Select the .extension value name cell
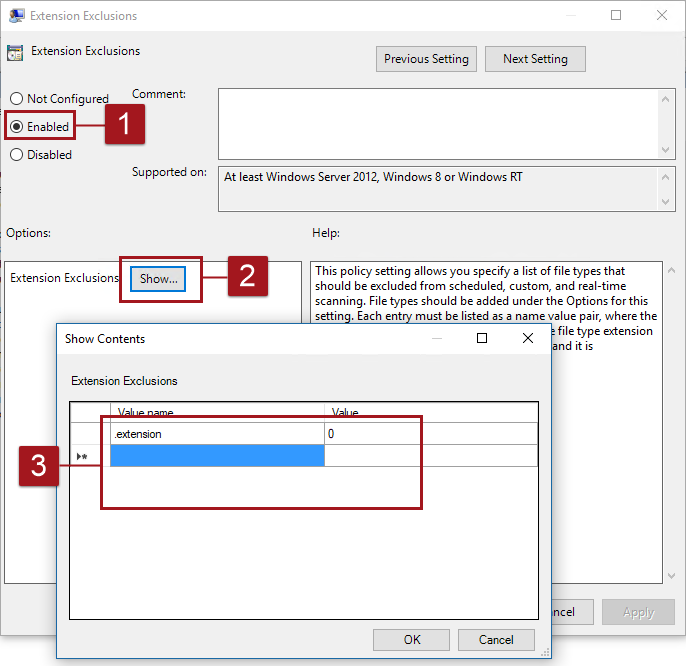This screenshot has width=686, height=666. 216,434
